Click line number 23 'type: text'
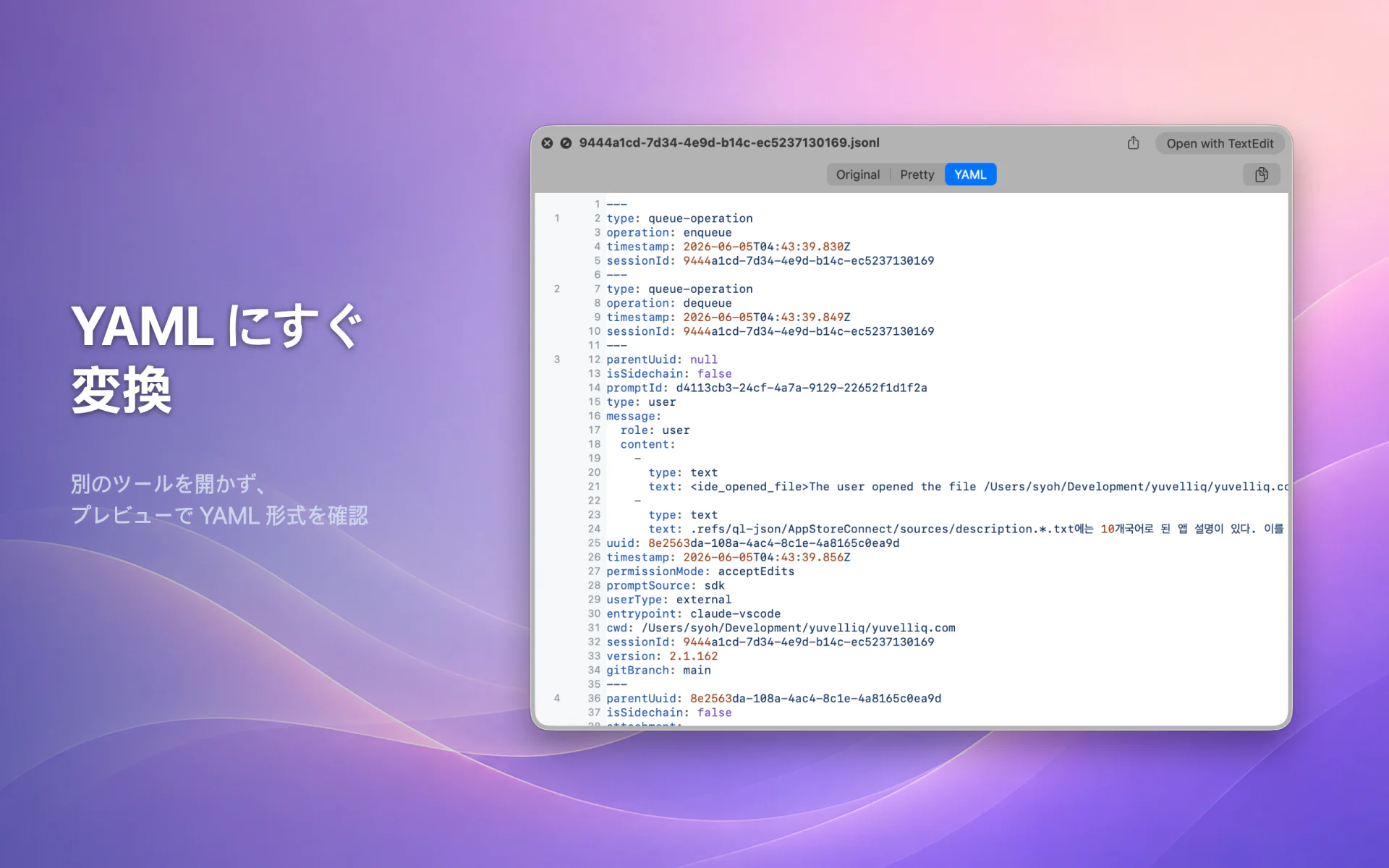Viewport: 1389px width, 868px height. pyautogui.click(x=683, y=515)
